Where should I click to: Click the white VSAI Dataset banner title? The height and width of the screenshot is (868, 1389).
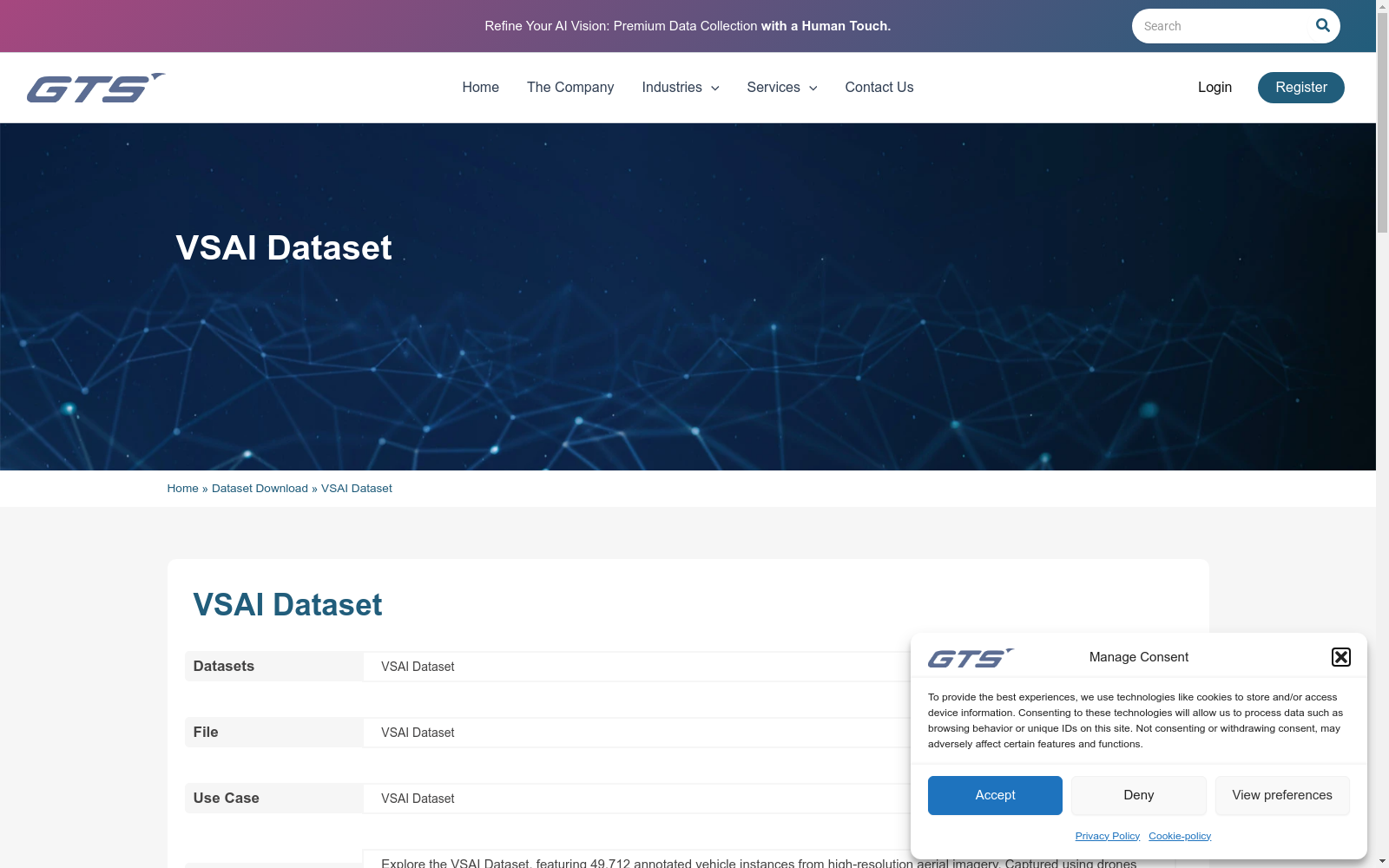[x=284, y=248]
